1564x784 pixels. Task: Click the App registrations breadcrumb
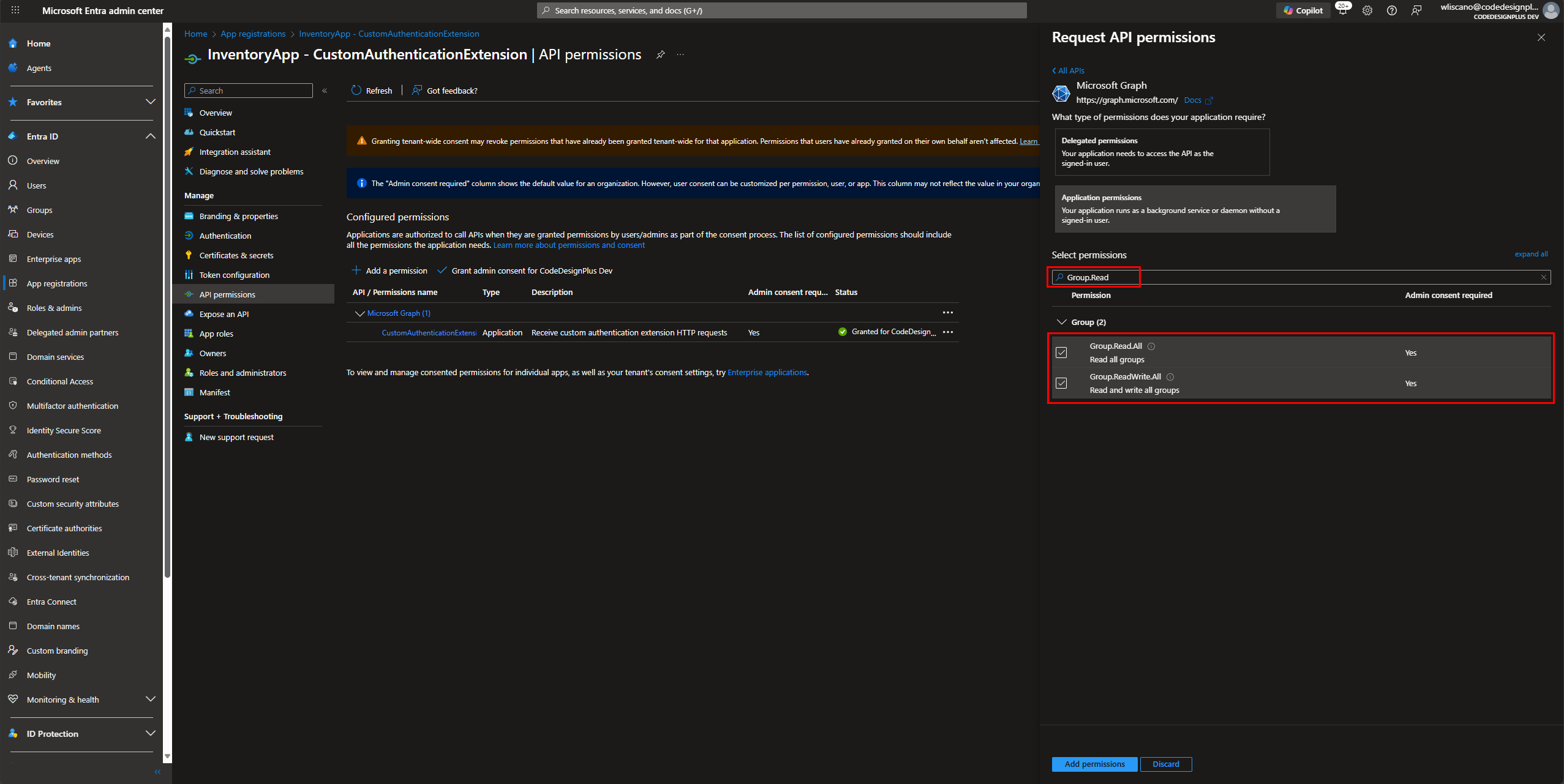click(x=253, y=34)
